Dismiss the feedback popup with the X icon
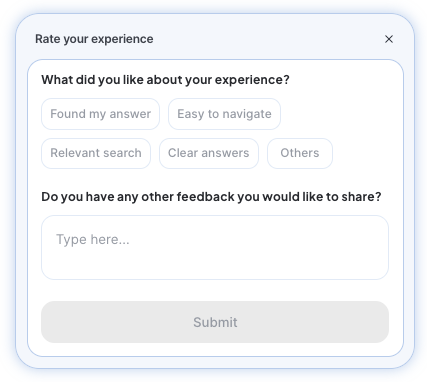427x382 pixels. (389, 39)
